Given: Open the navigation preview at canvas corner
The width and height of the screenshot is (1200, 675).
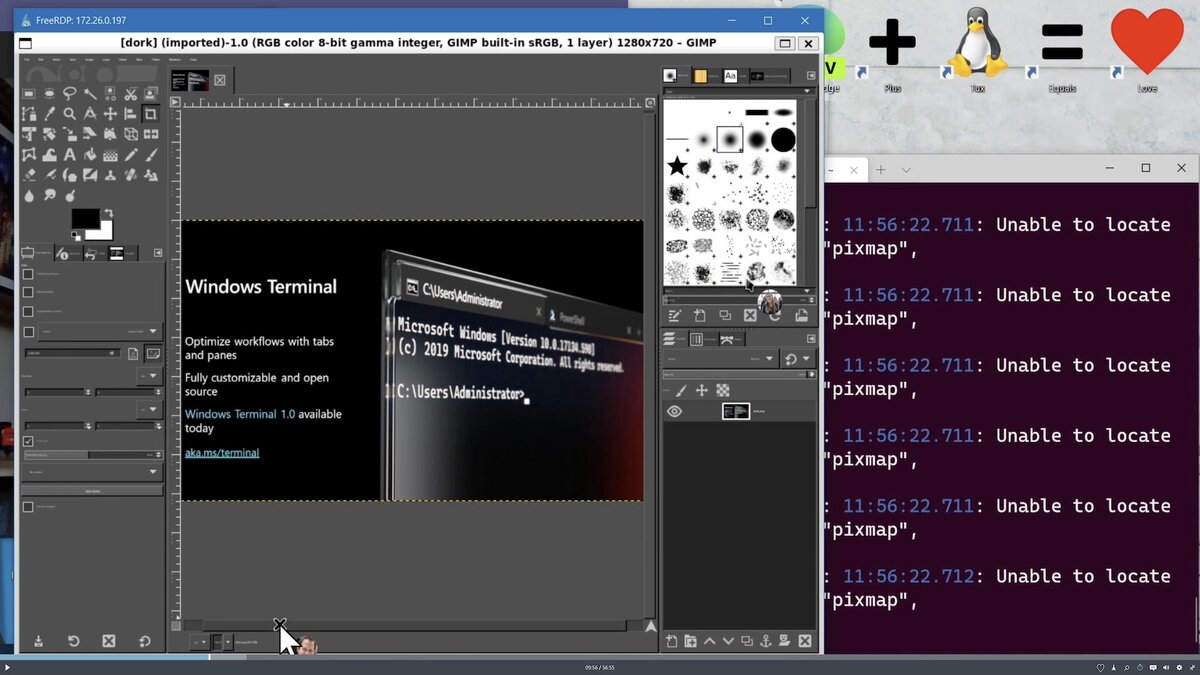Looking at the screenshot, I should [x=650, y=626].
